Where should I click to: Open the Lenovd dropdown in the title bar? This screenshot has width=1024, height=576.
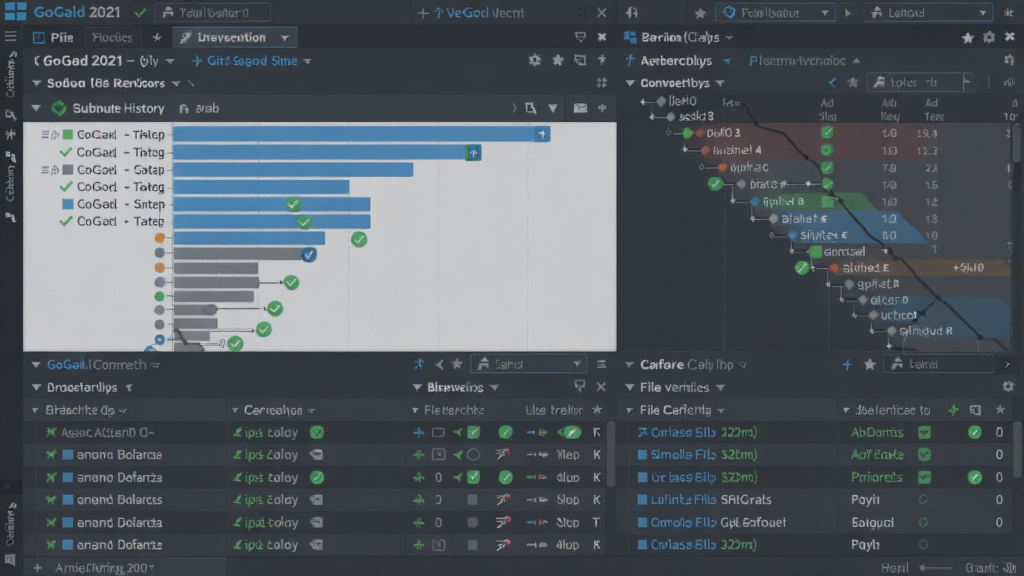(928, 12)
